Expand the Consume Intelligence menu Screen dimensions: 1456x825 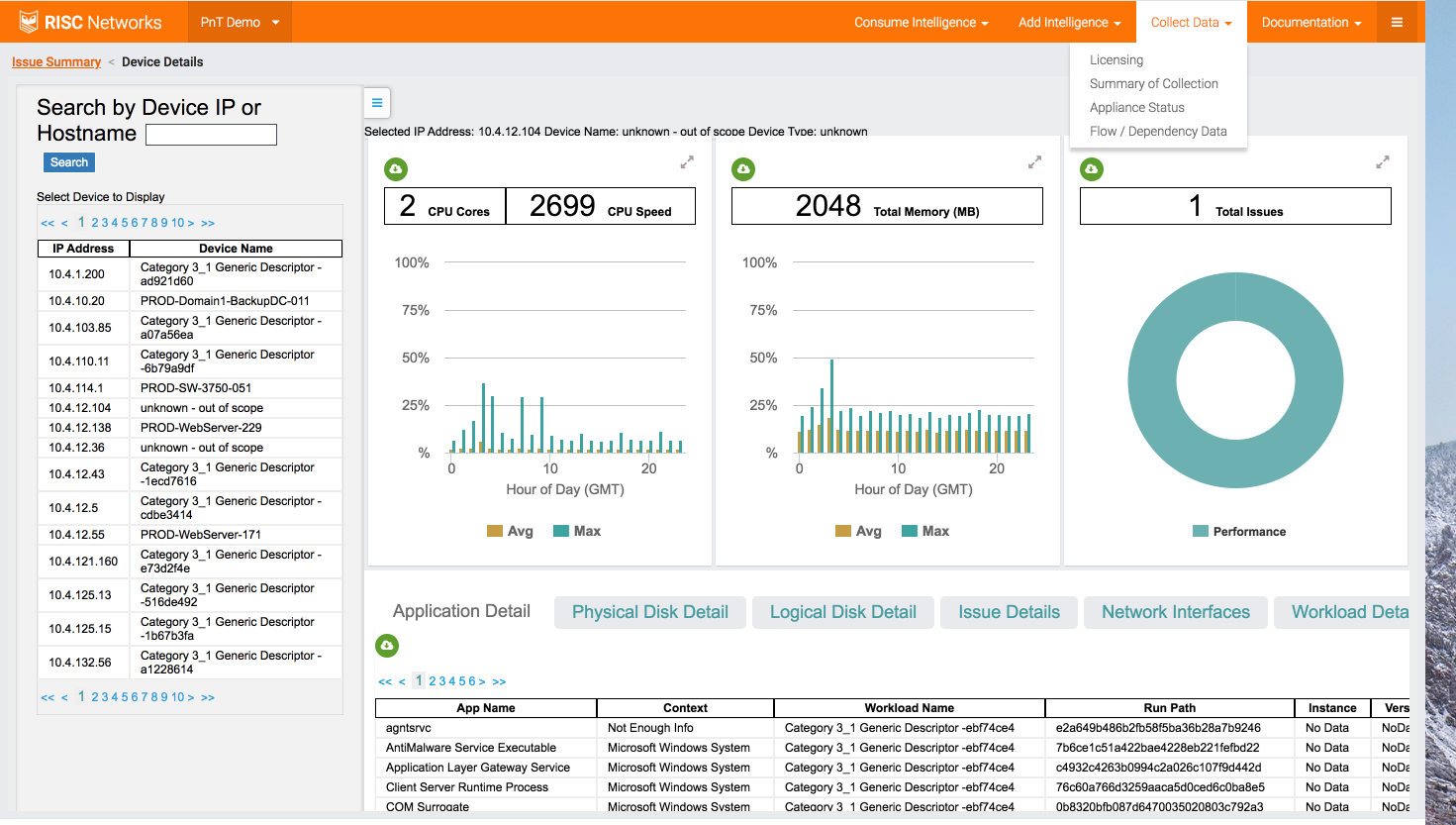[921, 22]
